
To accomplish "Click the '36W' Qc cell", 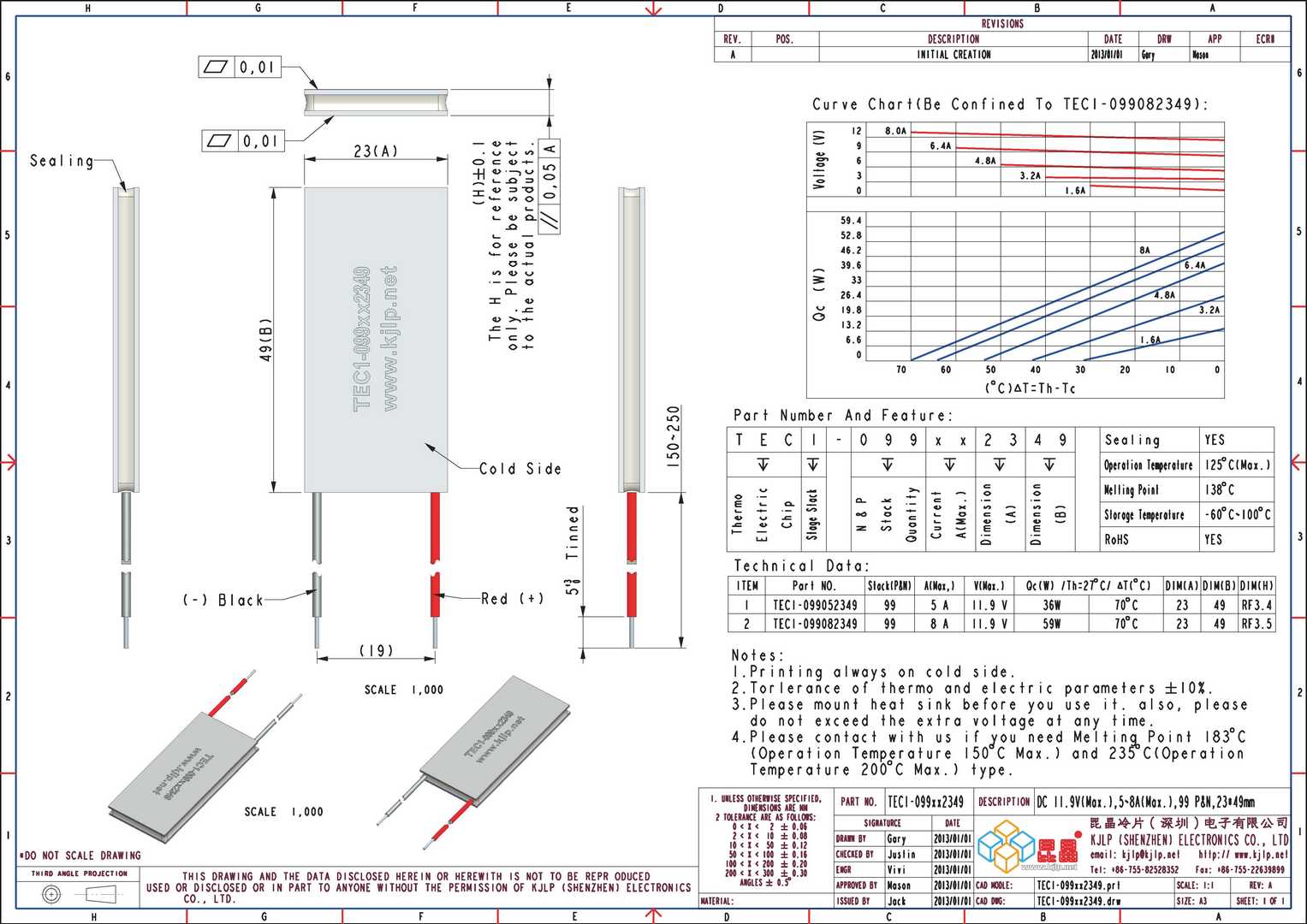I will [1051, 605].
